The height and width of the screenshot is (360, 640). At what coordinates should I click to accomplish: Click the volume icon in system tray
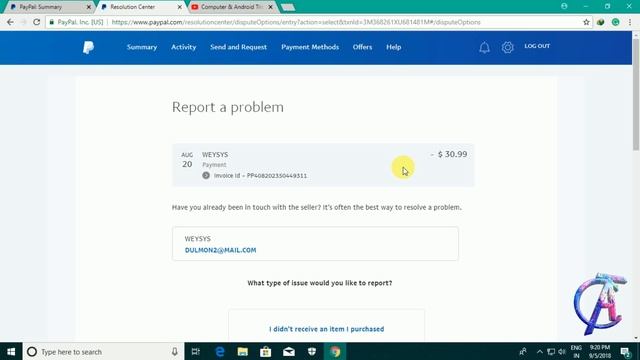(562, 351)
